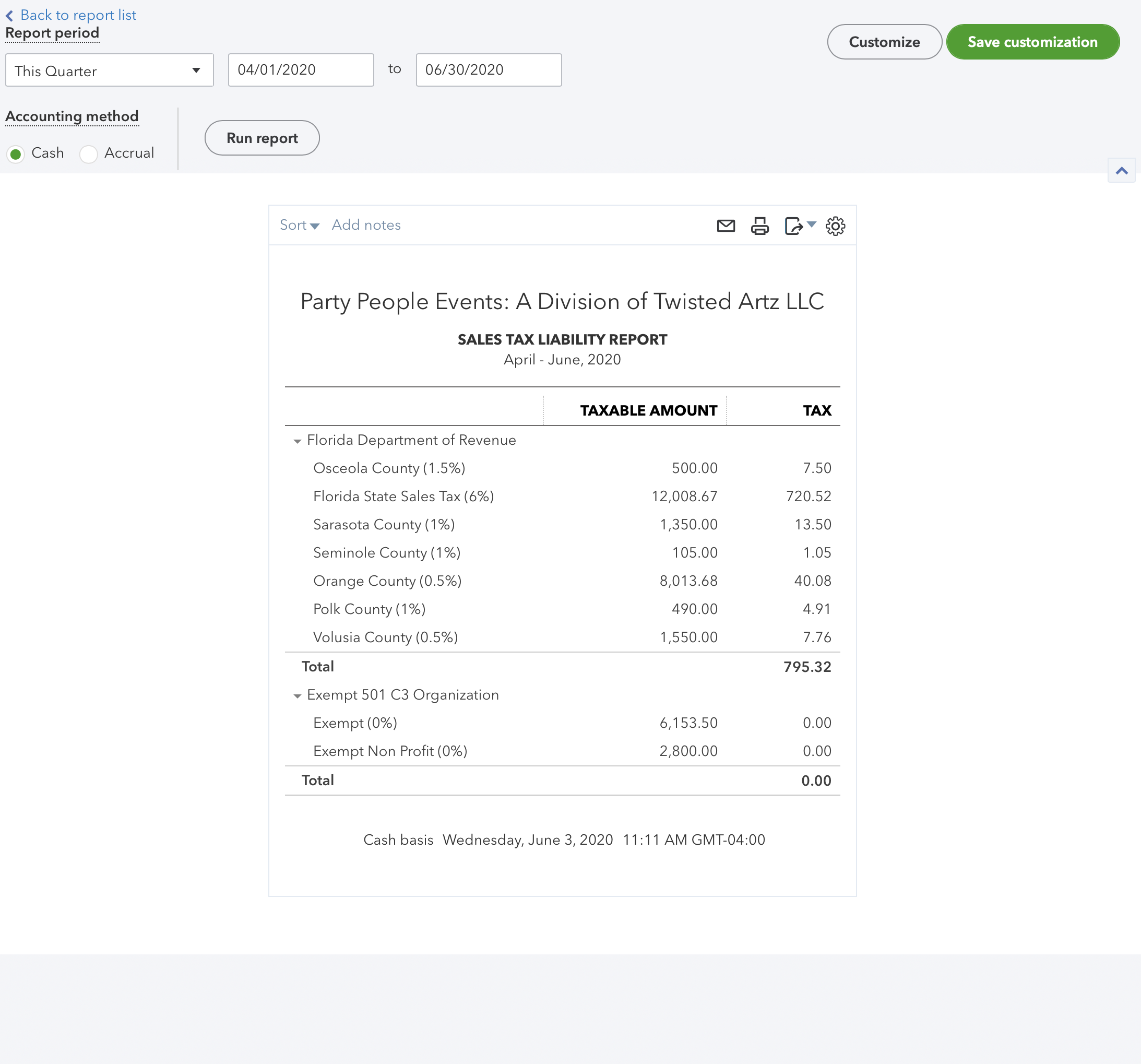Screen dimensions: 1141x1064
Task: Click tax amount 4.91
Action: [x=817, y=609]
